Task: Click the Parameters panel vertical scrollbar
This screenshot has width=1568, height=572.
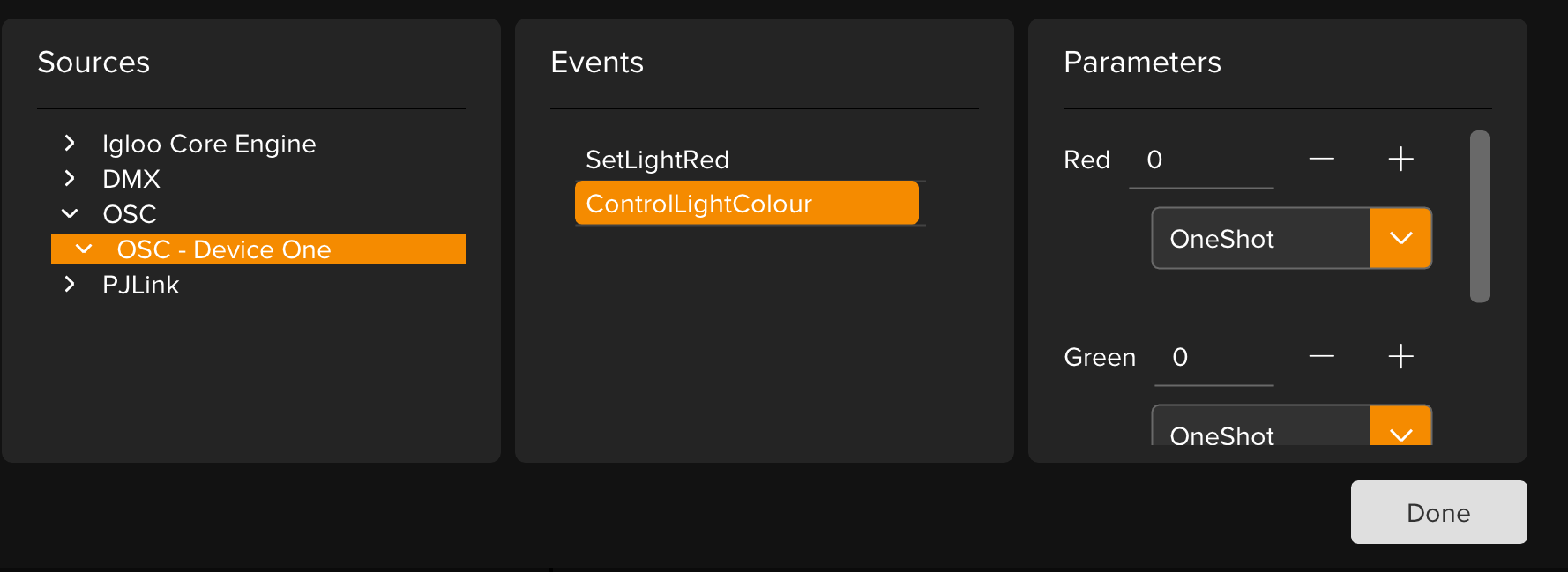Action: [1479, 217]
